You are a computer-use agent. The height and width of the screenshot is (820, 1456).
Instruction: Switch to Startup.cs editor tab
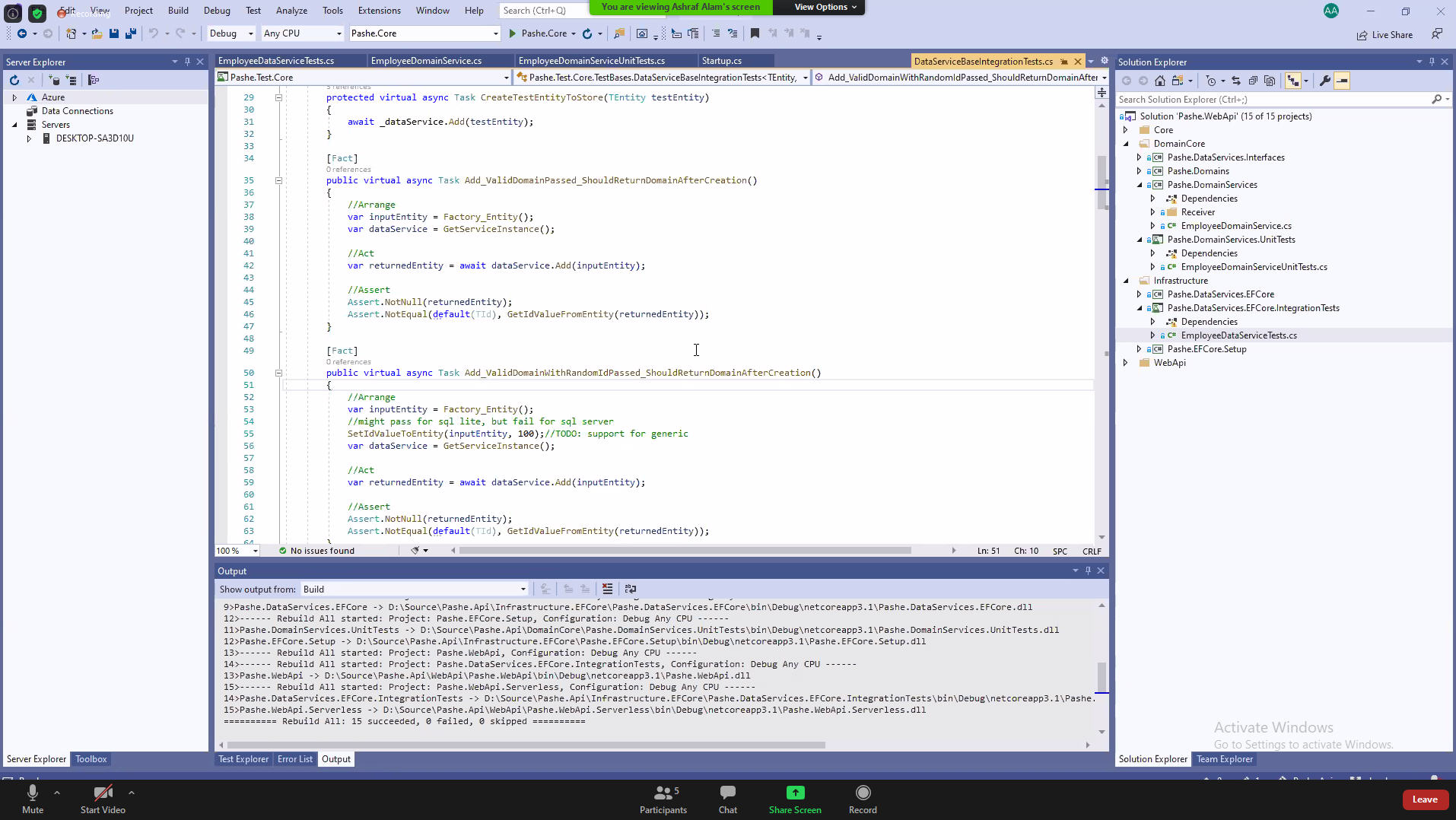(x=721, y=61)
